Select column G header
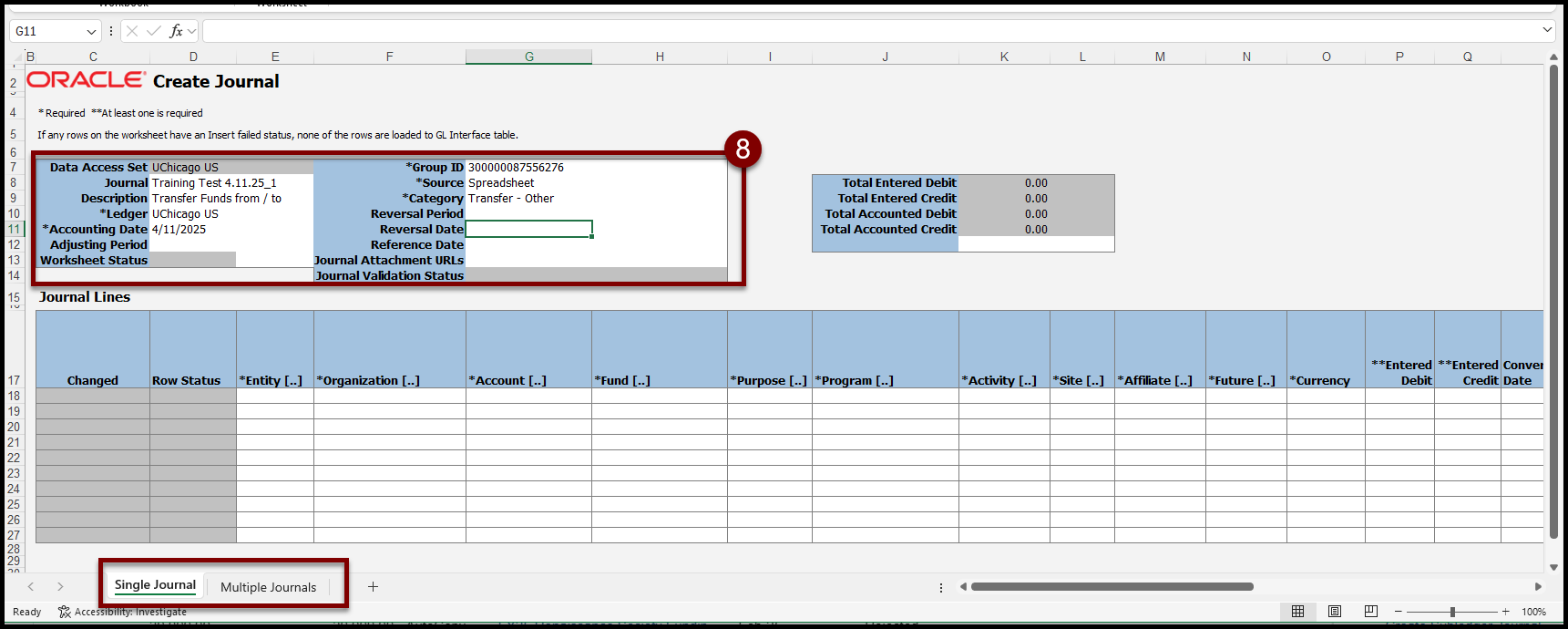The width and height of the screenshot is (1568, 629). tap(528, 57)
